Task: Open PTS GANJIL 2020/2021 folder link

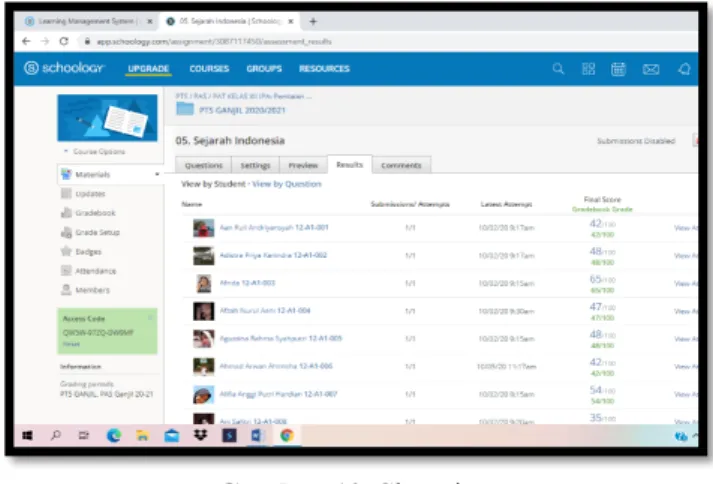Action: (242, 110)
